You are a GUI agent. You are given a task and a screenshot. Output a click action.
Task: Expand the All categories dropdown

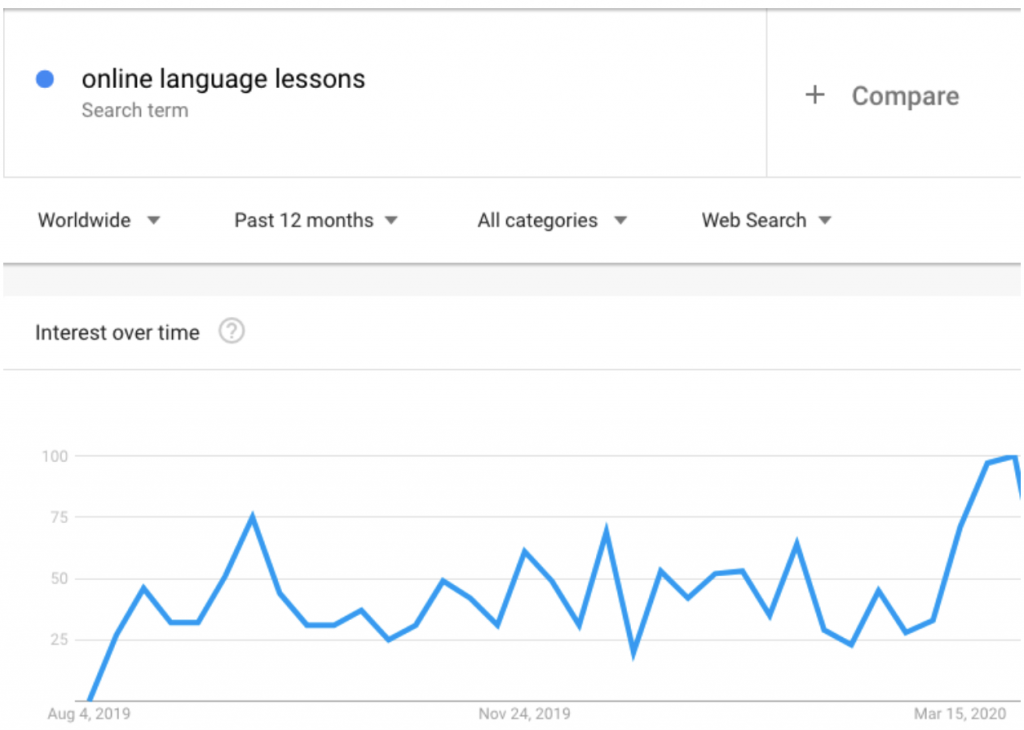coord(552,221)
